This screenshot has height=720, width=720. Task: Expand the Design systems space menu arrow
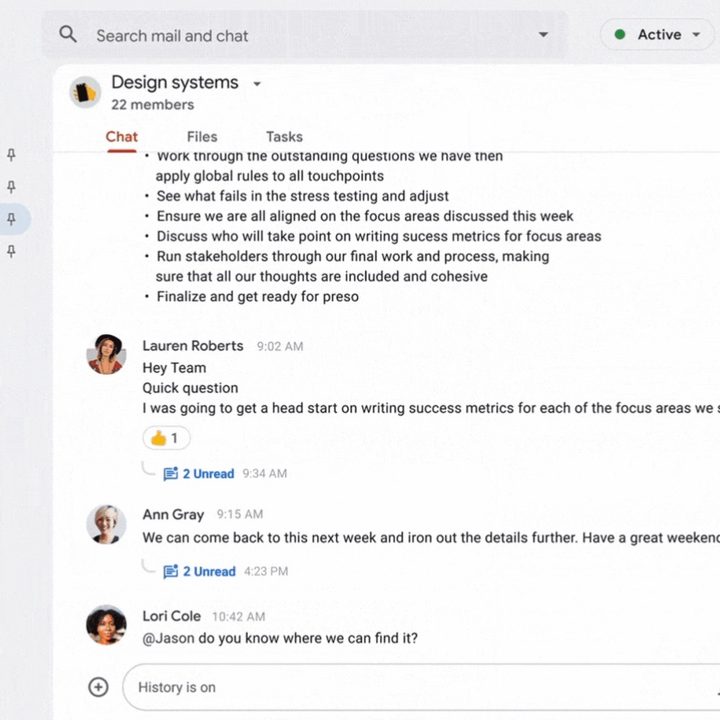257,84
